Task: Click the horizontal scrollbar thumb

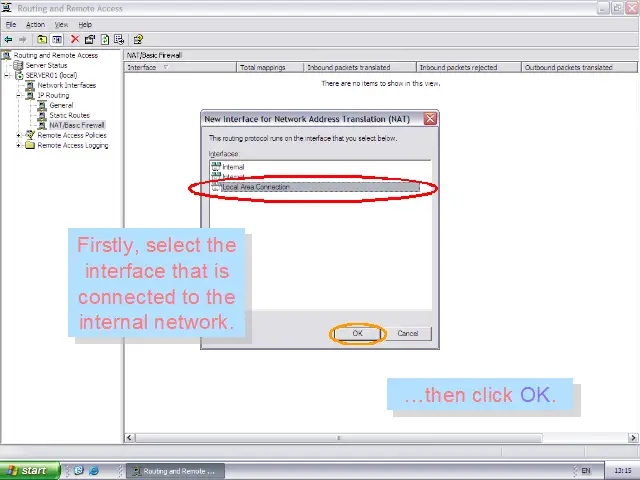Action: 338,438
